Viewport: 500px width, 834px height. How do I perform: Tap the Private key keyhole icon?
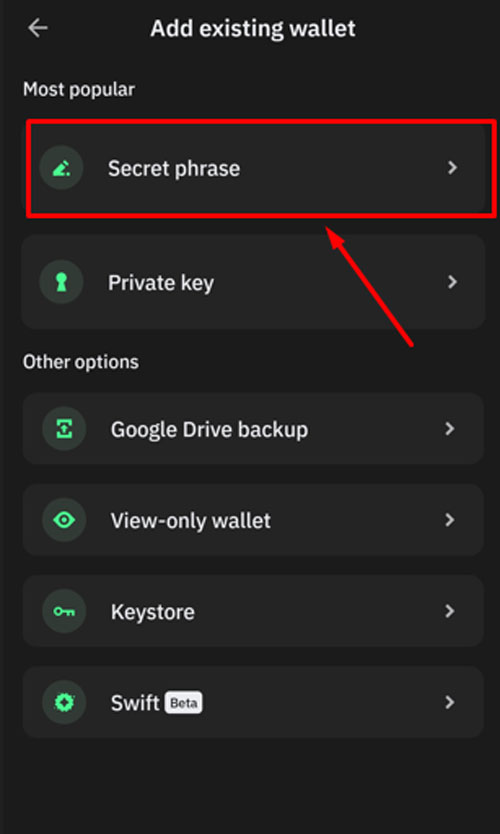pyautogui.click(x=62, y=282)
